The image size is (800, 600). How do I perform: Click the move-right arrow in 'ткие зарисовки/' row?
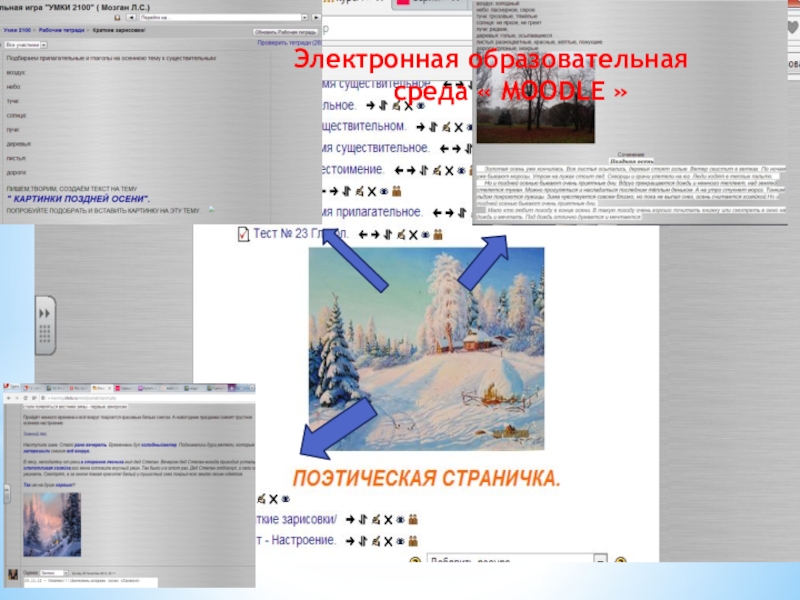350,520
